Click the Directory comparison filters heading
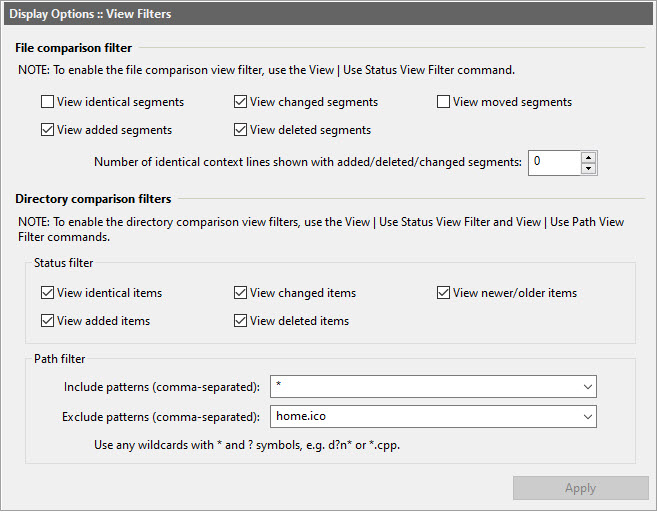This screenshot has height=512, width=658. pos(93,199)
